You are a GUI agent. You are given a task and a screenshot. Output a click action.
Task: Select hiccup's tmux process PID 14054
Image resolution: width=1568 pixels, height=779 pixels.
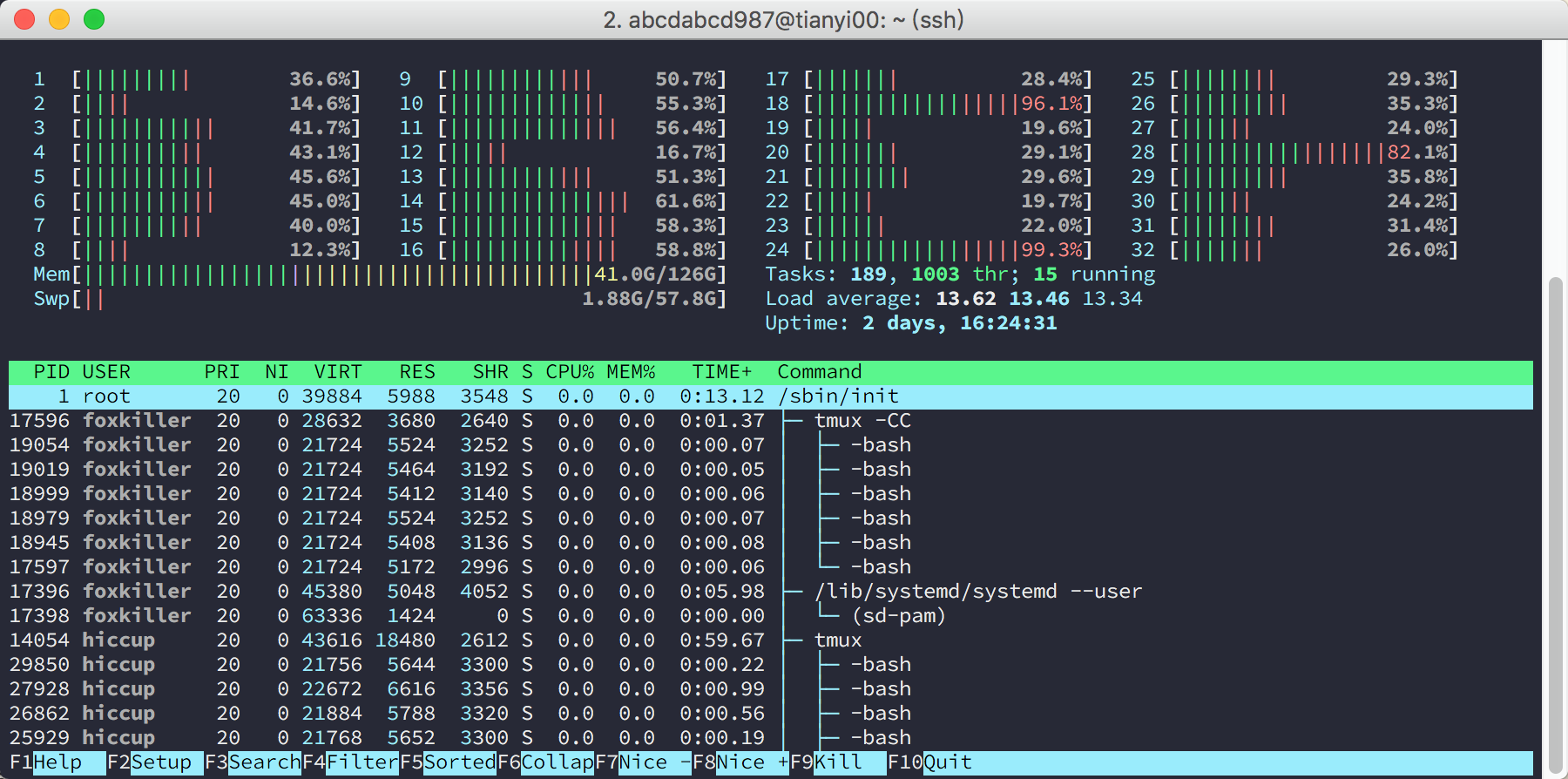point(771,640)
